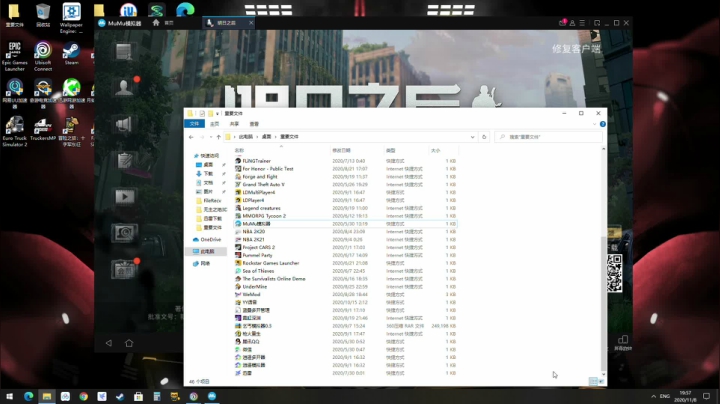
Task: Click the MuMu emulator home icon
Action: tap(156, 22)
